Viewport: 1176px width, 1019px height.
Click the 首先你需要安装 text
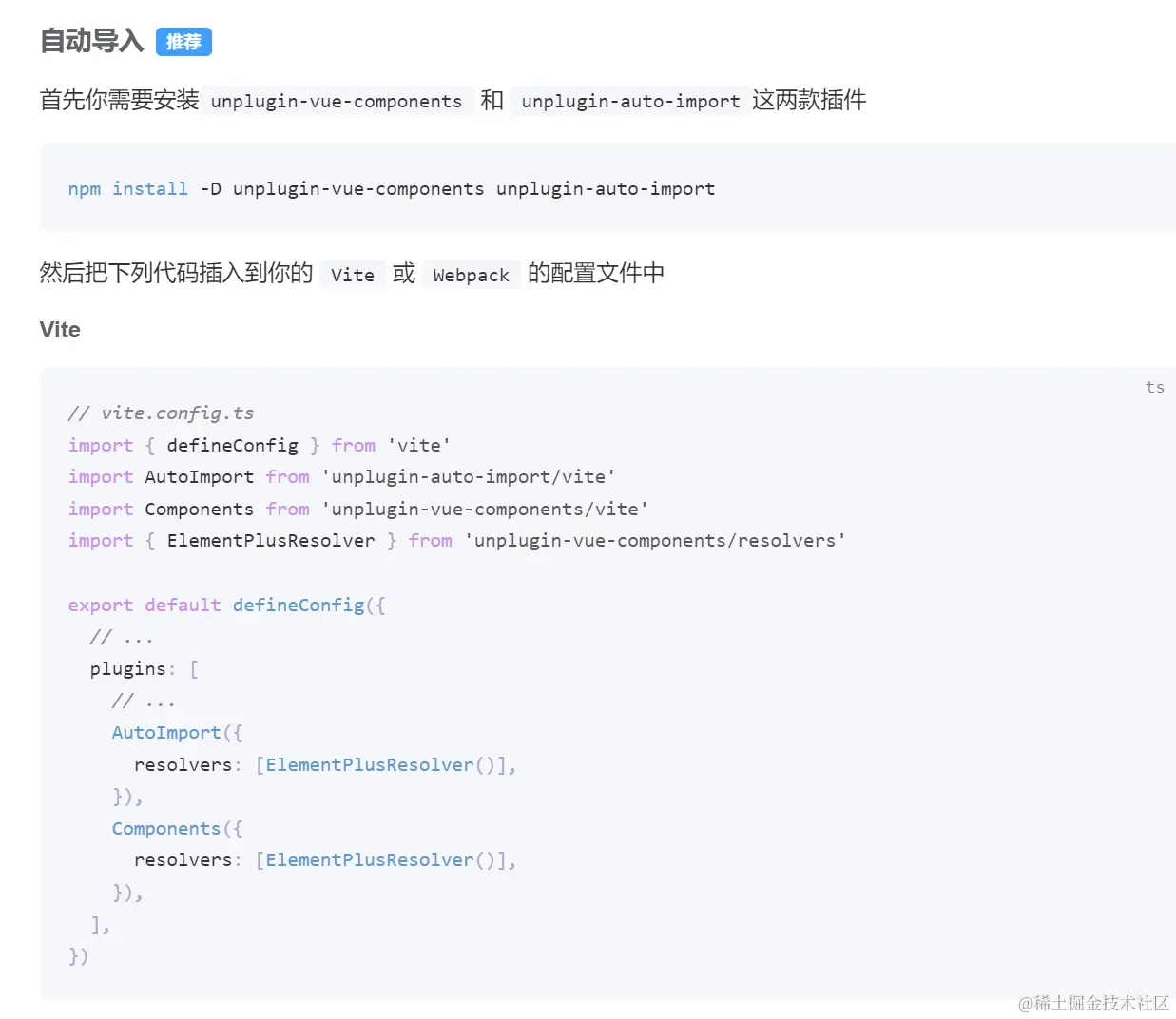[120, 100]
